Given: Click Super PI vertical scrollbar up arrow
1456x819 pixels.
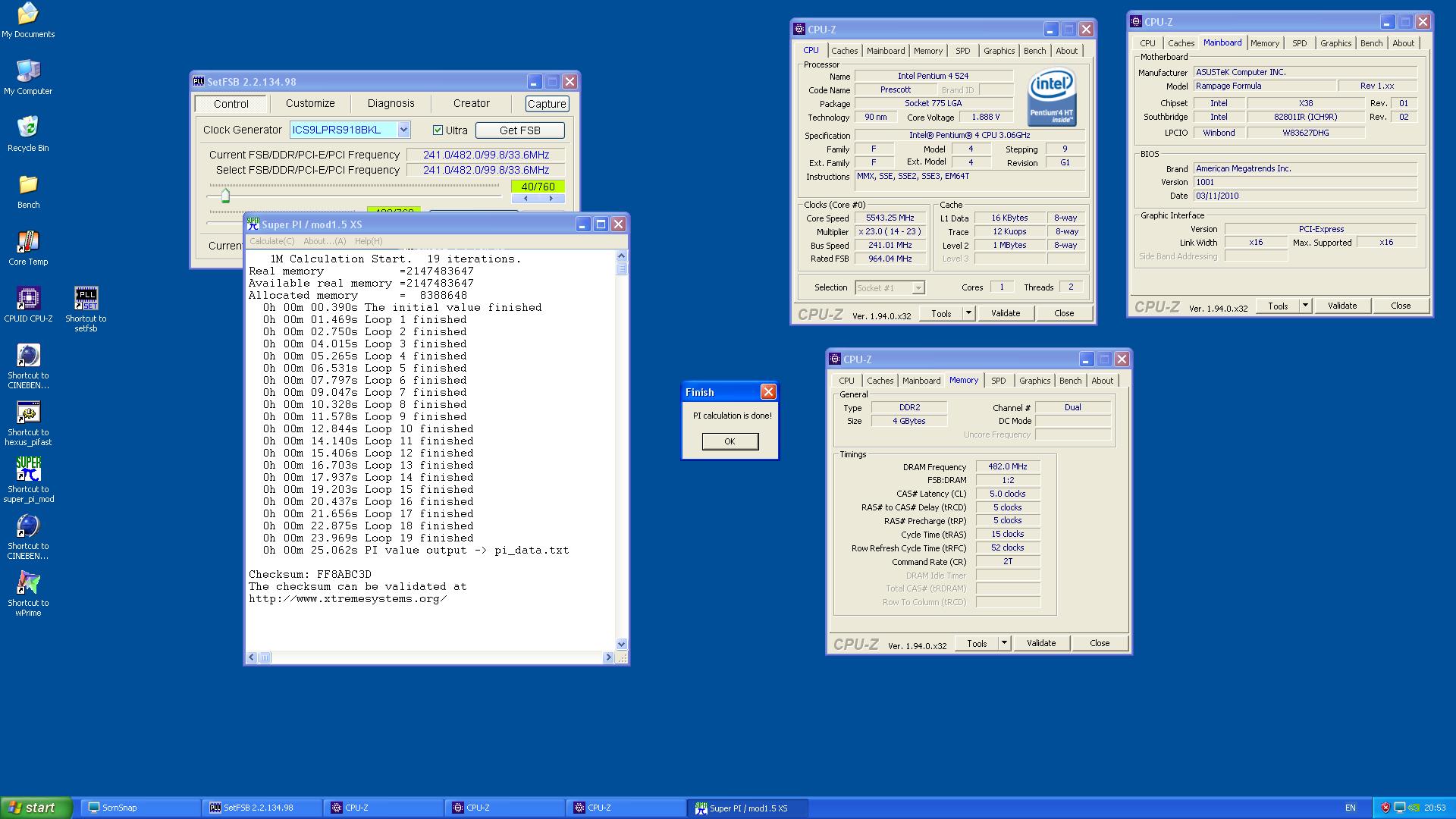Looking at the screenshot, I should point(622,256).
